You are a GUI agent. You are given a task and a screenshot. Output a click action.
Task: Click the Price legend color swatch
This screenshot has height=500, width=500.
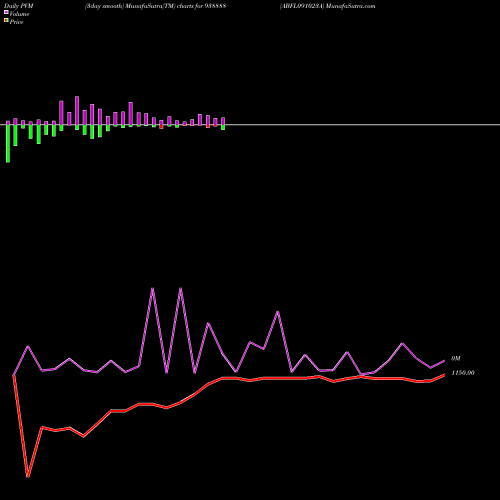[6, 20]
